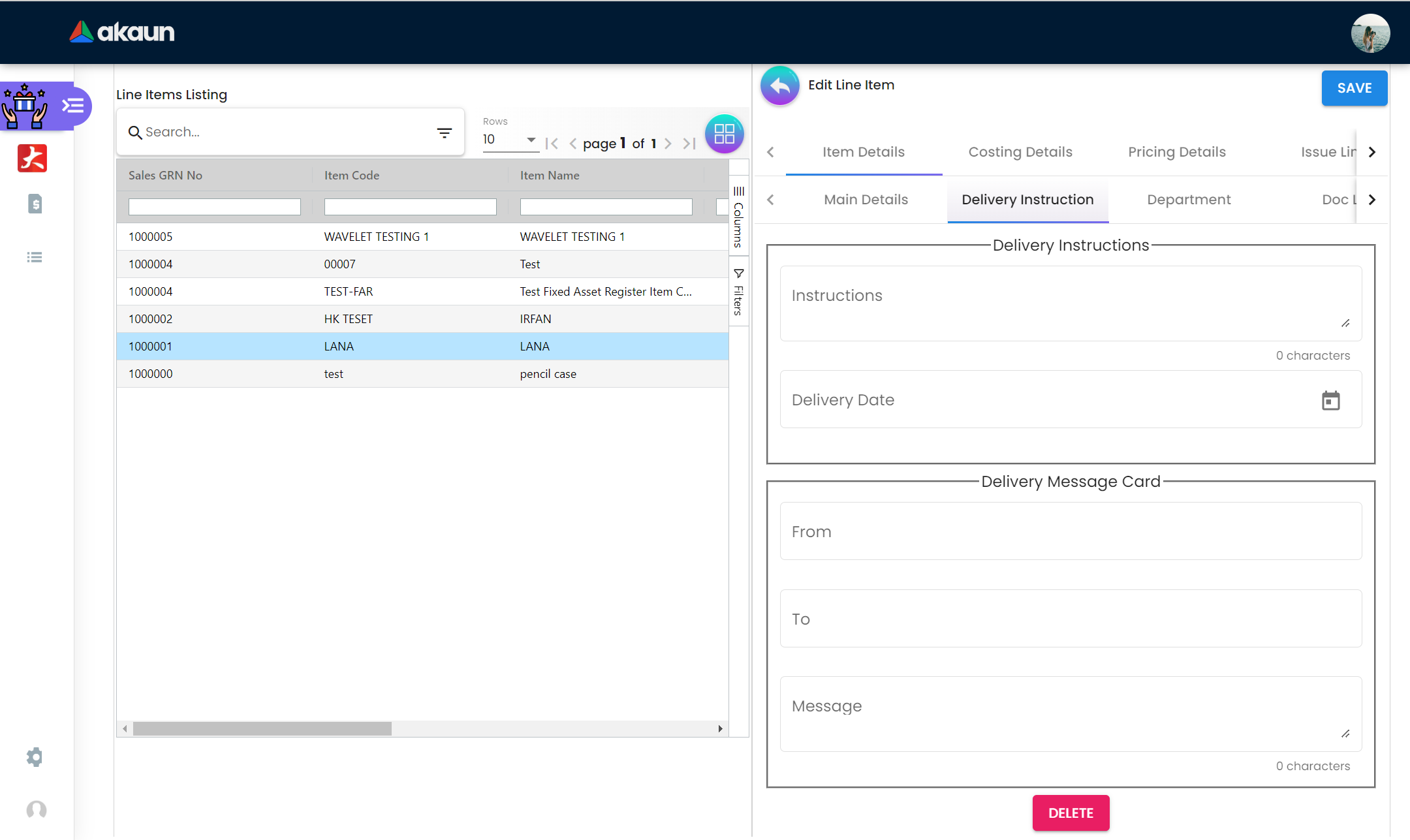Click the horizontal scrollbar under the table
The image size is (1410, 840).
pos(262,728)
